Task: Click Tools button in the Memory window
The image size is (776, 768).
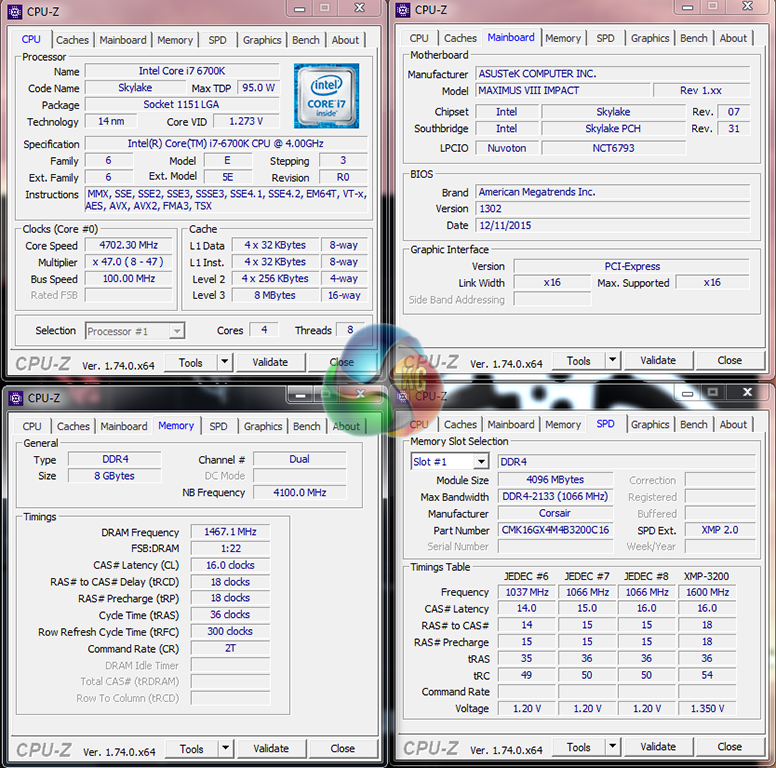Action: pos(192,749)
